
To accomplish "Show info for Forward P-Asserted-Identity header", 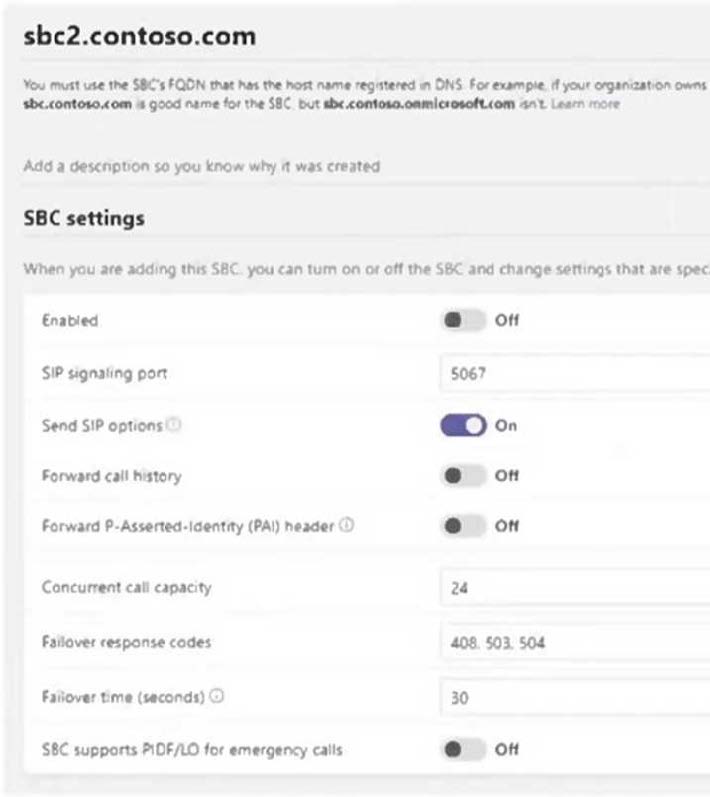I will coord(347,525).
